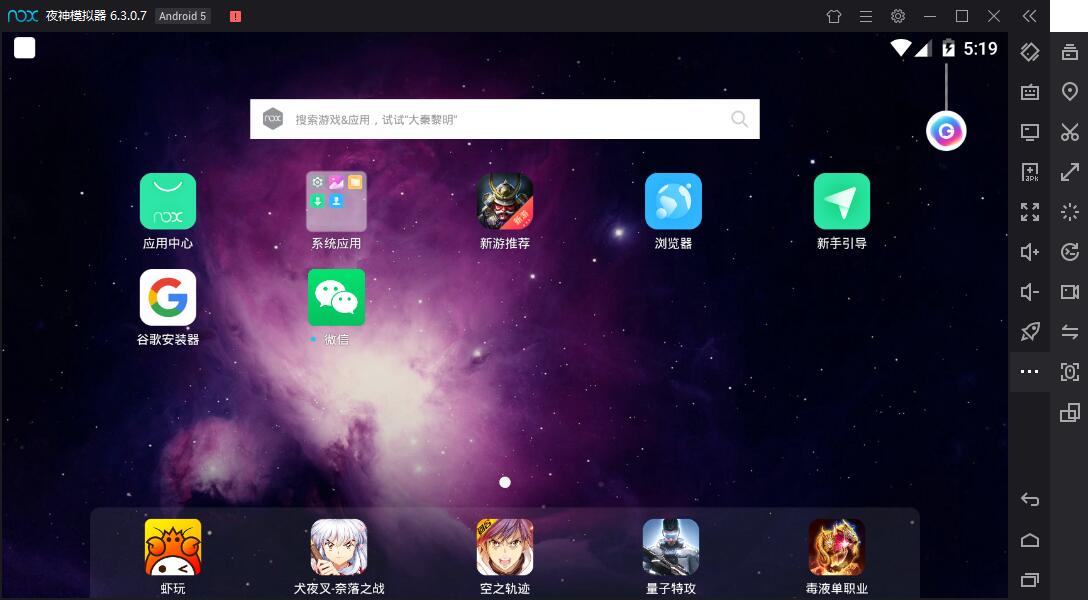Open the keyboard mapping tool
This screenshot has width=1088, height=600.
point(1030,92)
